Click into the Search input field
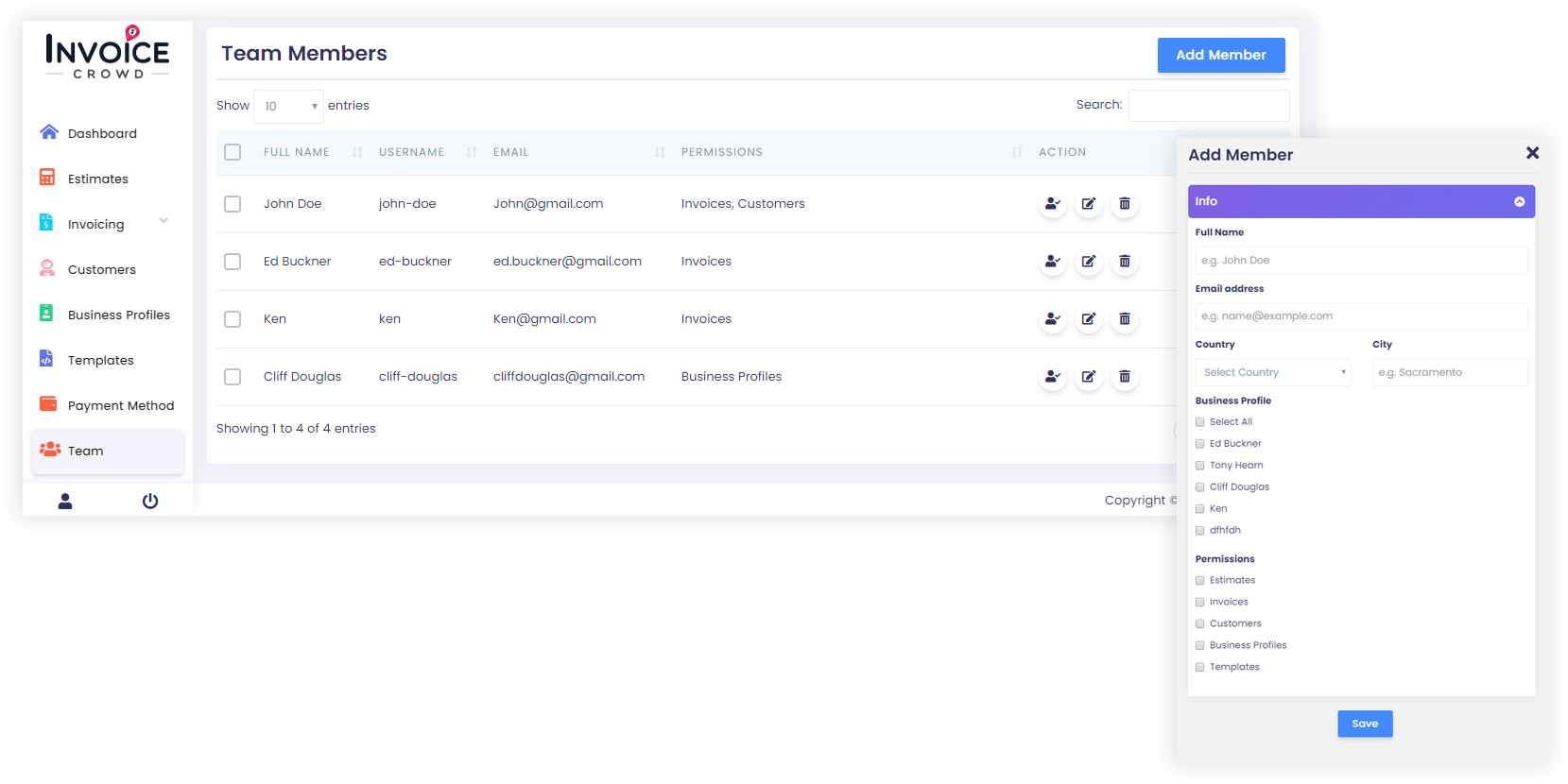This screenshot has height=784, width=1568. click(x=1208, y=106)
